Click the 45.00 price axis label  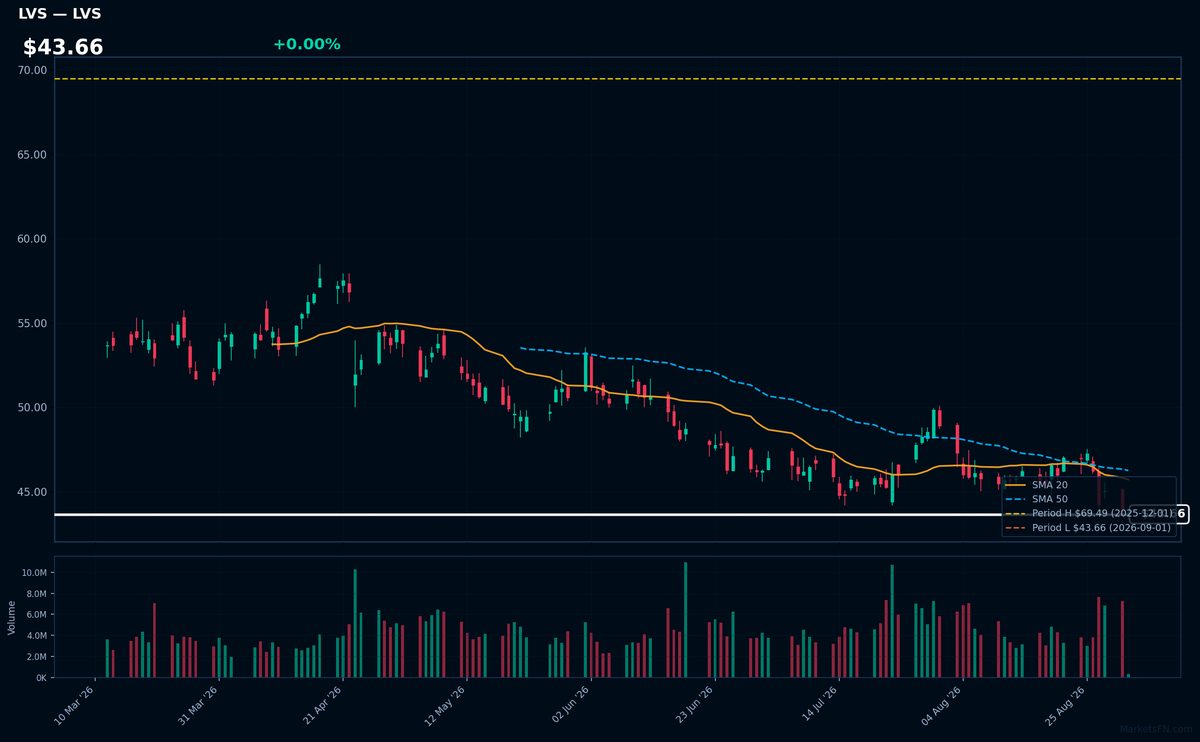32,492
